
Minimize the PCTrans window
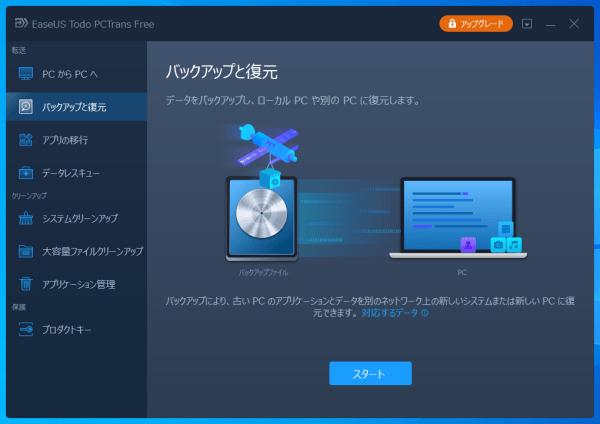click(x=550, y=24)
